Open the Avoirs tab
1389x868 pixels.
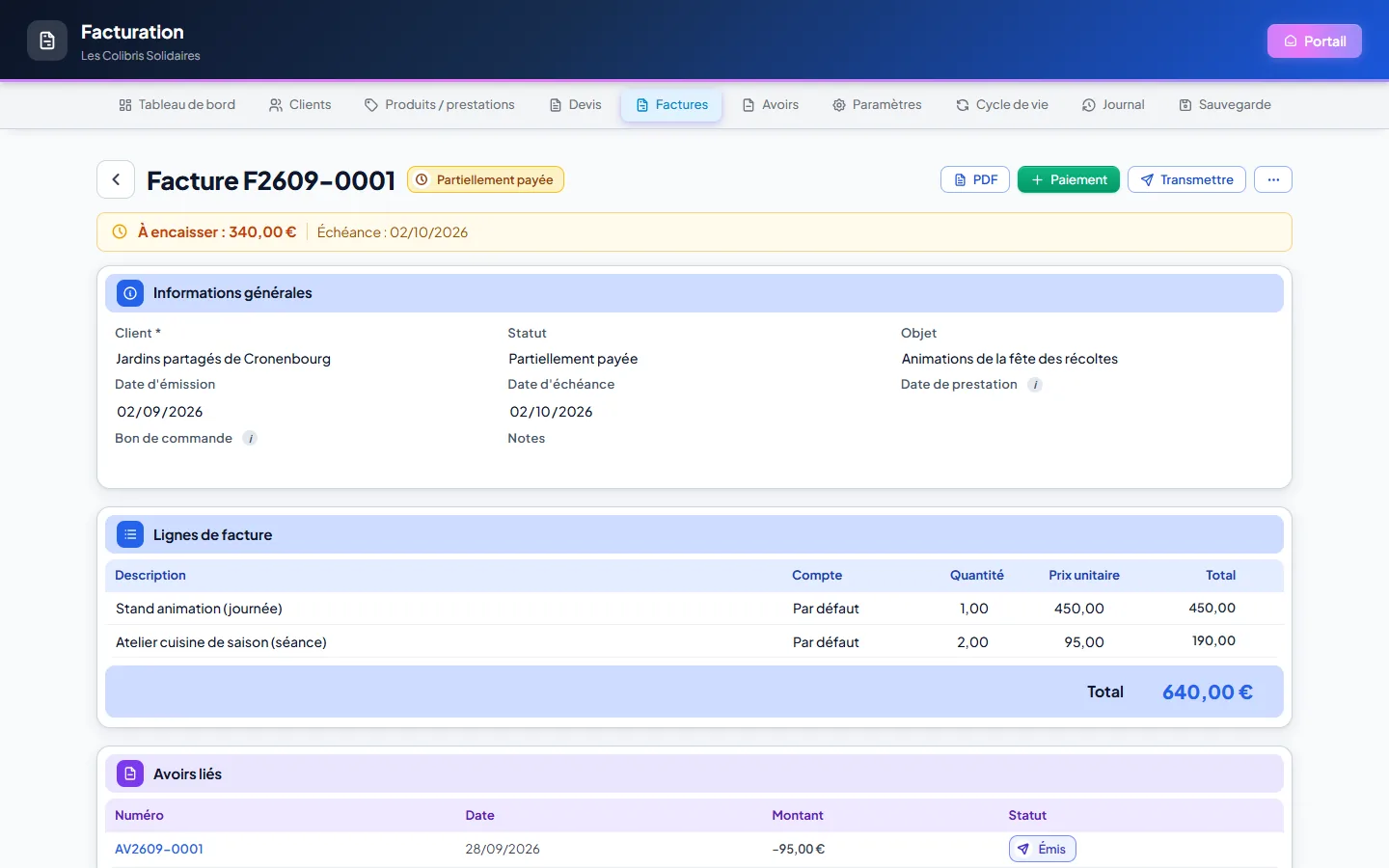(x=770, y=105)
